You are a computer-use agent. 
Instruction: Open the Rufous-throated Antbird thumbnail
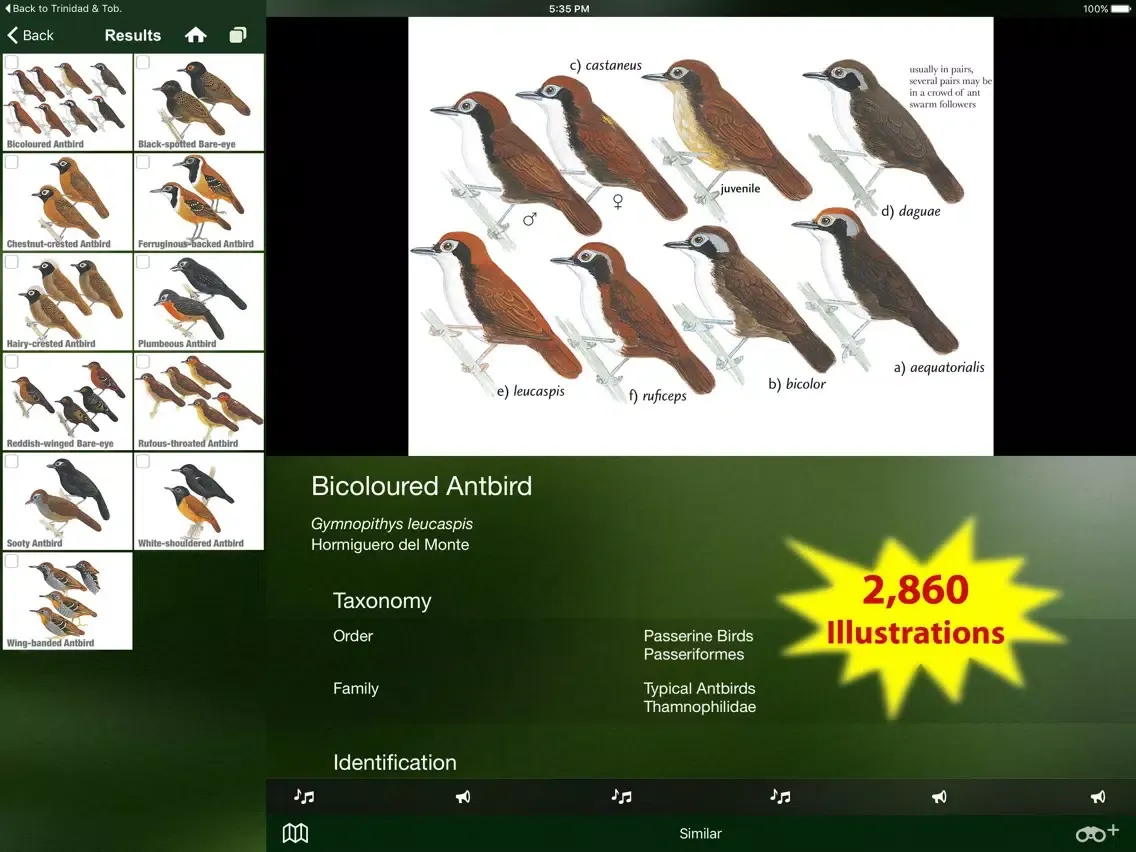199,401
